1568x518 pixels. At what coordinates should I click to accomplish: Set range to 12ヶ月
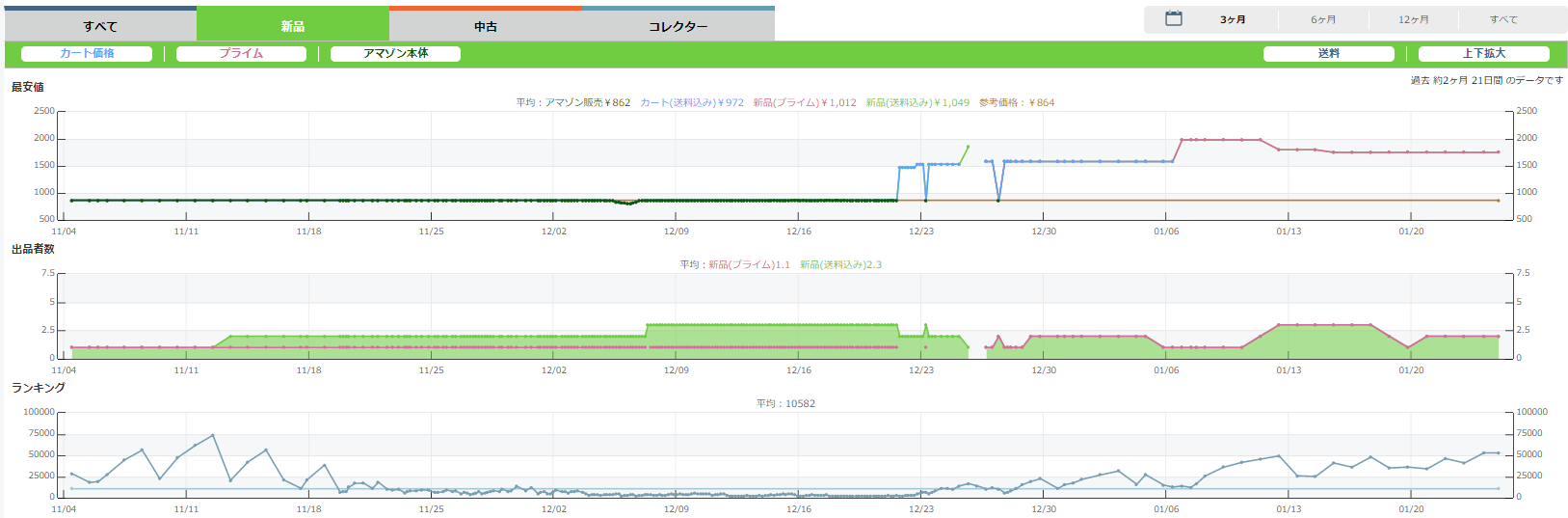pyautogui.click(x=1414, y=19)
